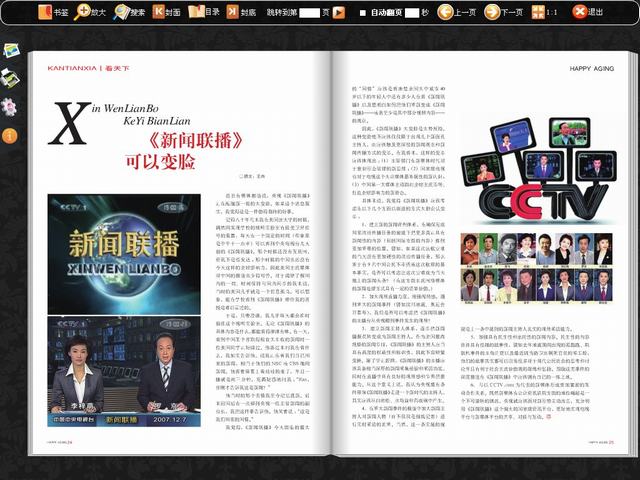Image resolution: width=640 pixels, height=480 pixels.
Task: Click the printer icon in the sidebar
Action: [10, 78]
